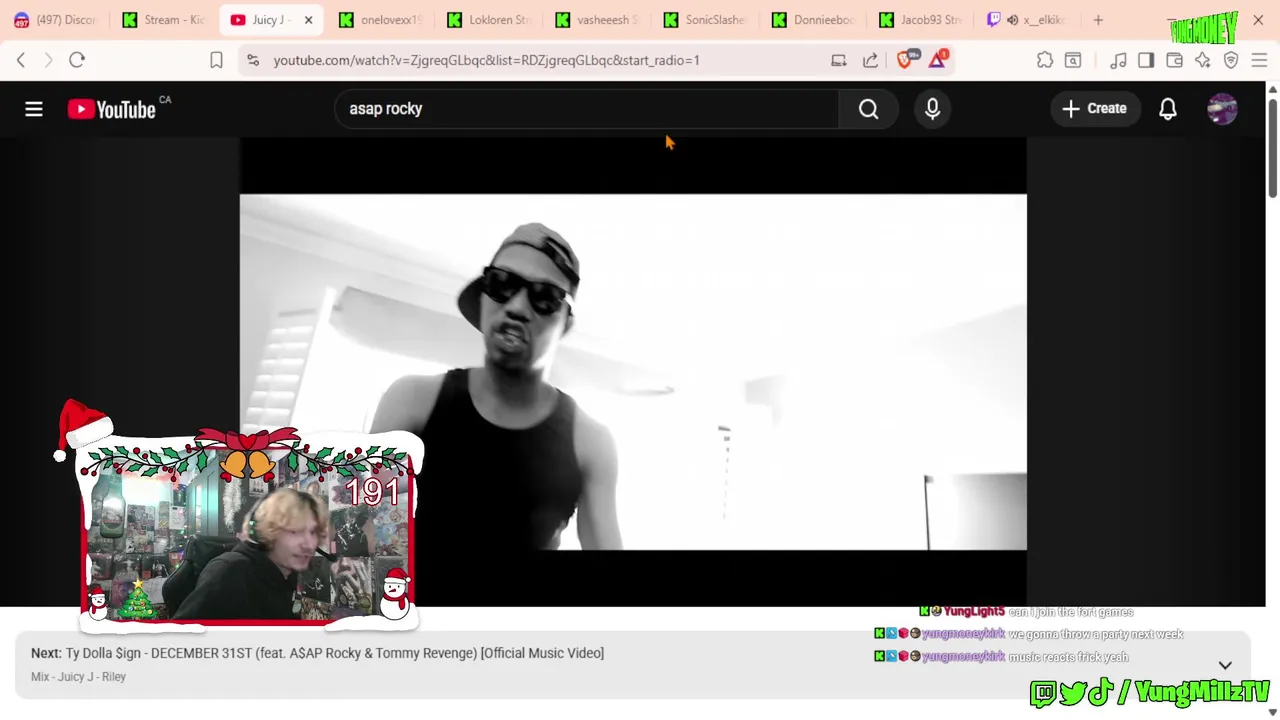The height and width of the screenshot is (720, 1280).
Task: Switch to the Jacob93 tab
Action: 921,20
